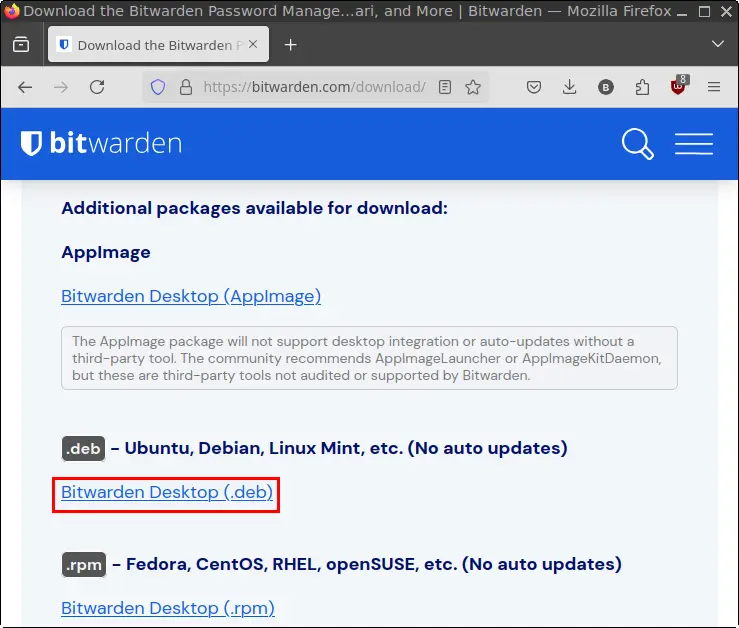The image size is (739, 628).
Task: Close the Firefox window
Action: tap(726, 11)
